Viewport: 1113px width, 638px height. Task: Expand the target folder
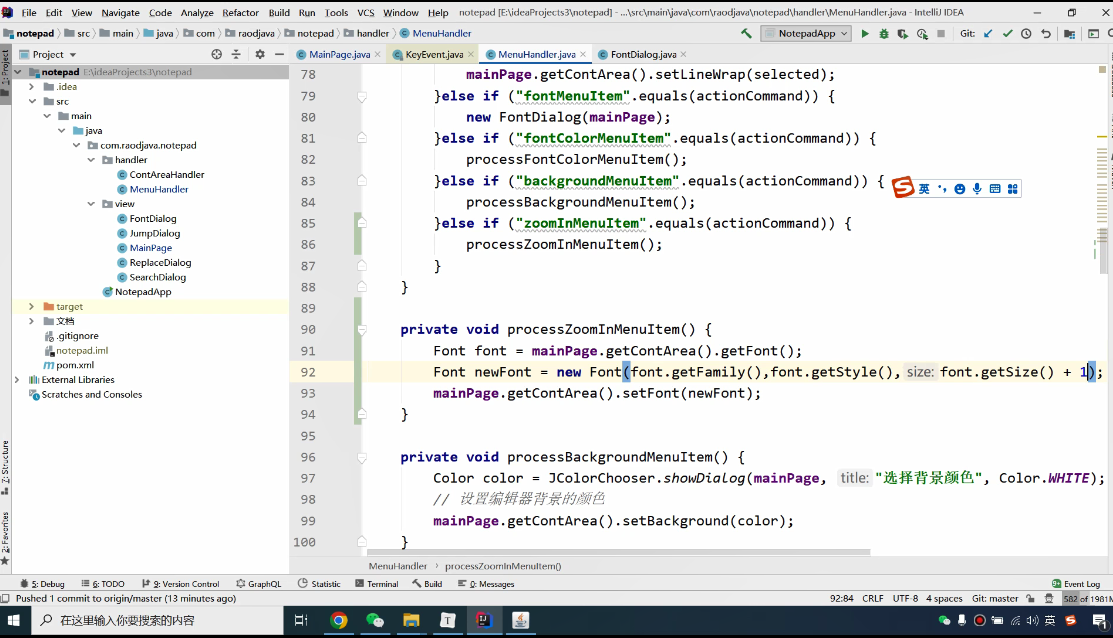click(31, 307)
